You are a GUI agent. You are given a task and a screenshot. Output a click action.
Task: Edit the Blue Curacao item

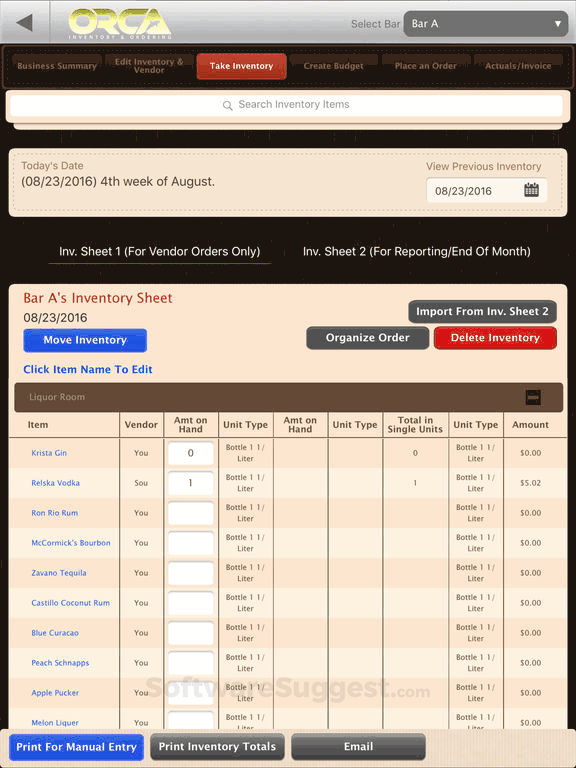pos(55,633)
